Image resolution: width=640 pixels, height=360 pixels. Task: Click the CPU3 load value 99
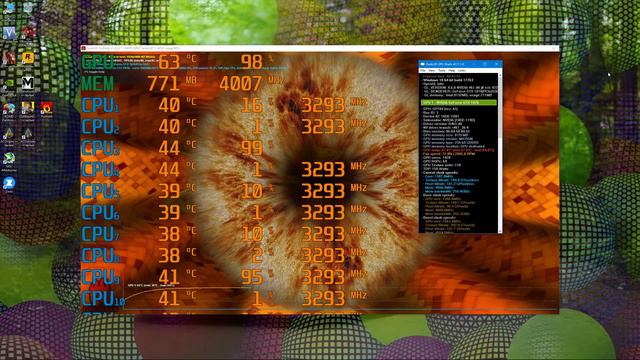(x=251, y=148)
